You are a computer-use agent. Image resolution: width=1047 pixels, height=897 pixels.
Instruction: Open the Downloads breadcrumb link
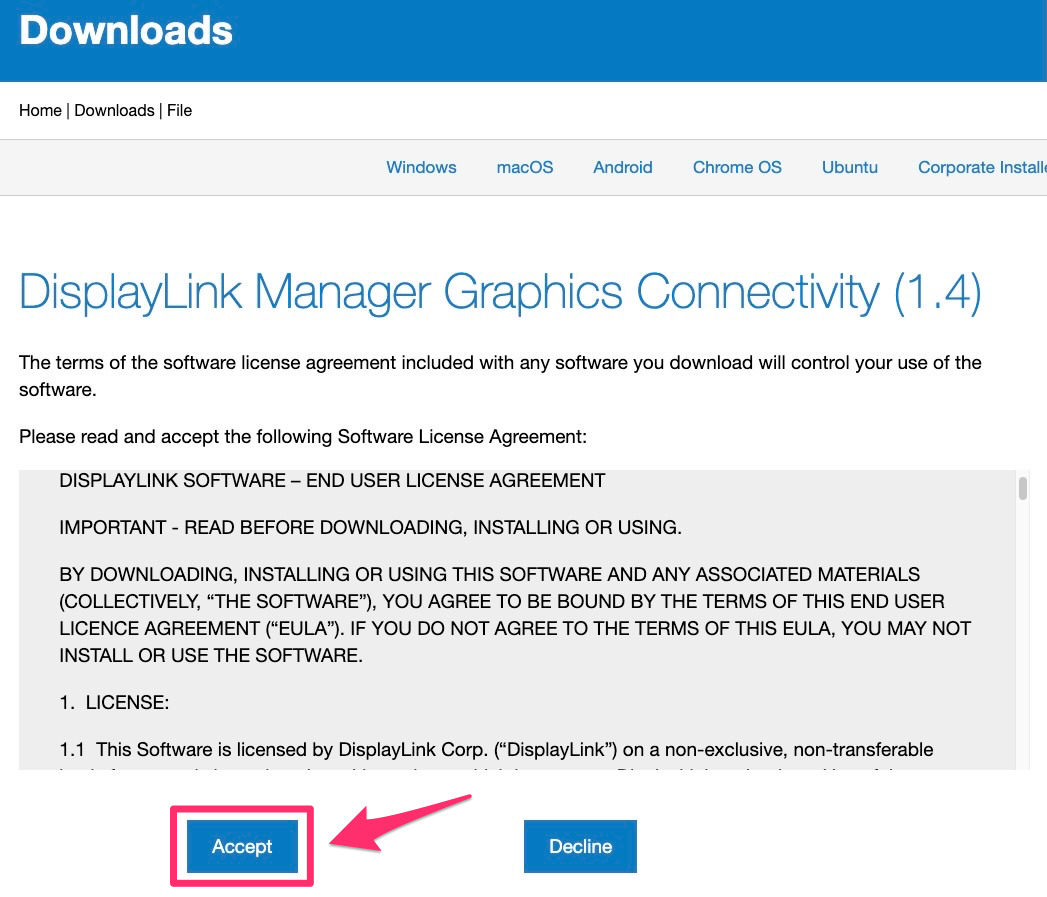114,110
